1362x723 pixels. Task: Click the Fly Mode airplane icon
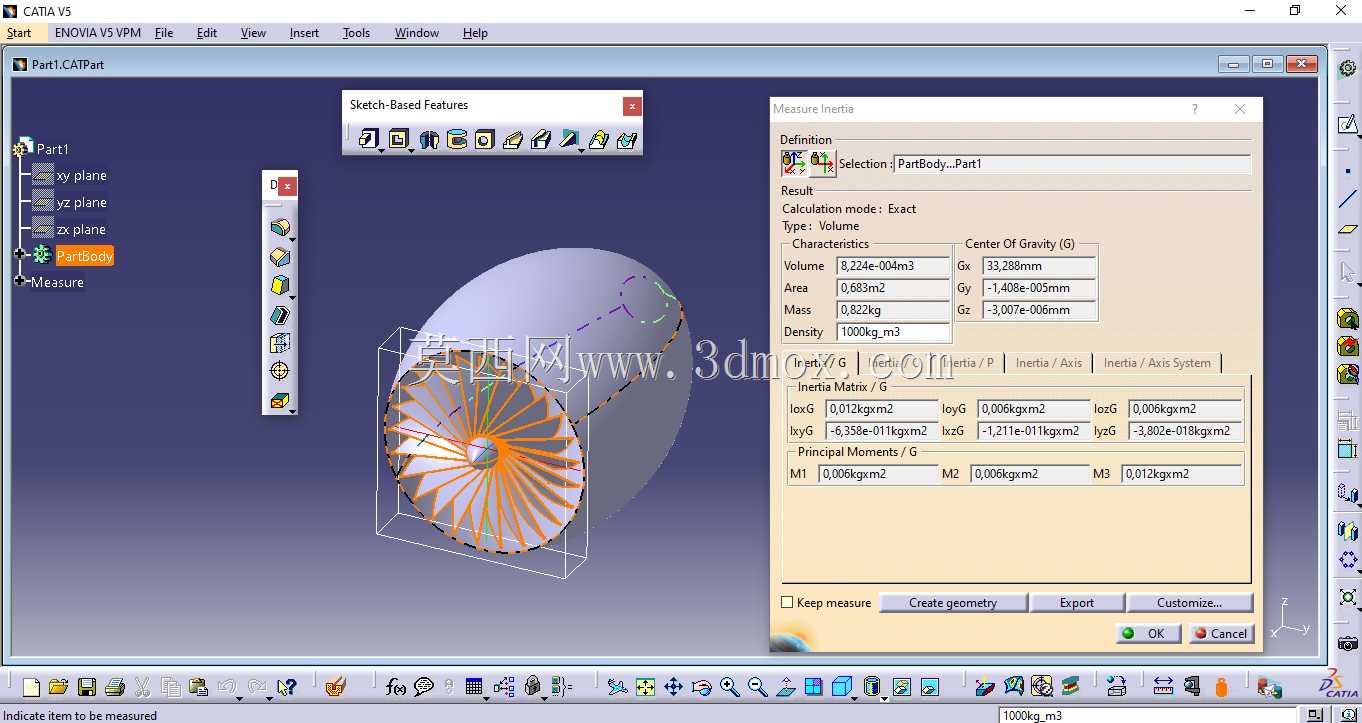pyautogui.click(x=617, y=687)
